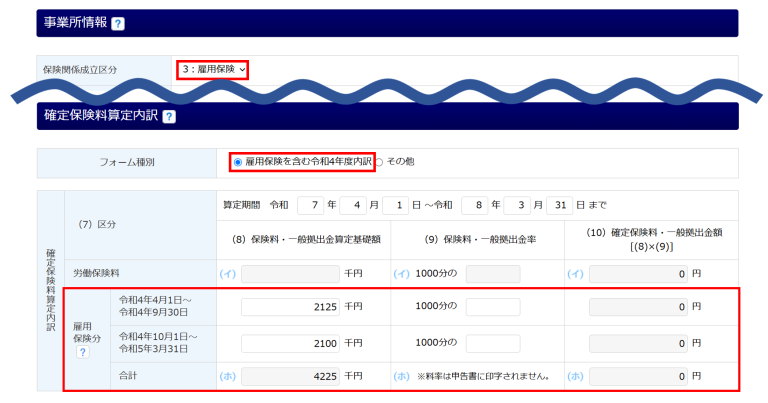Viewport: 768px width, 403px height.
Task: Click the end year field showing 8
Action: coord(475,205)
